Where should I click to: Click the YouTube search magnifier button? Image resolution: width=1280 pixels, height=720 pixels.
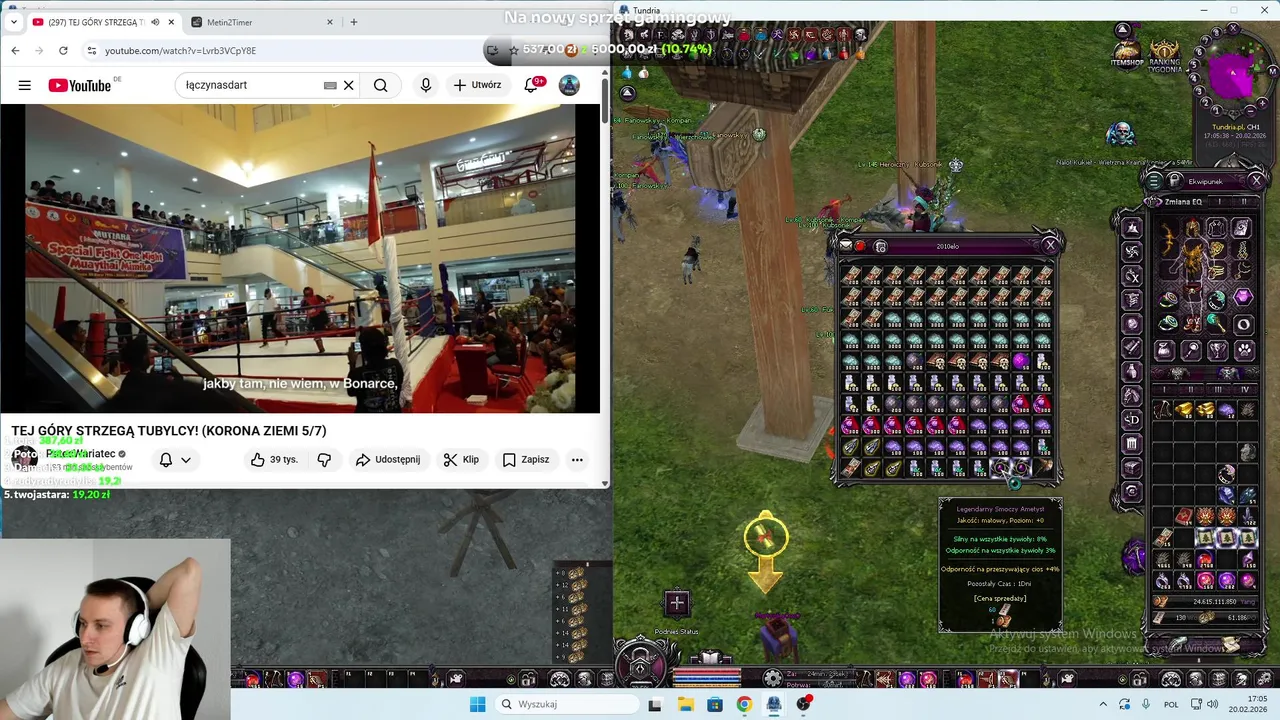click(x=381, y=85)
